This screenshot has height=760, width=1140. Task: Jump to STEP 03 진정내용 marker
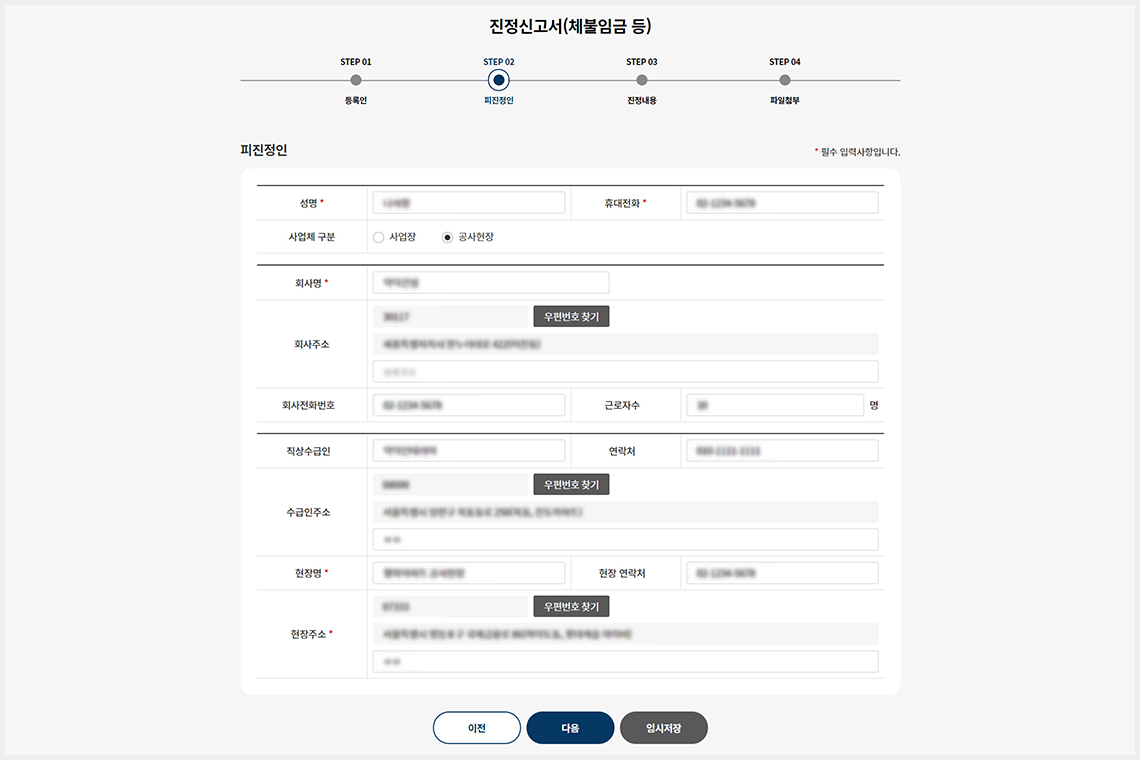click(x=641, y=80)
